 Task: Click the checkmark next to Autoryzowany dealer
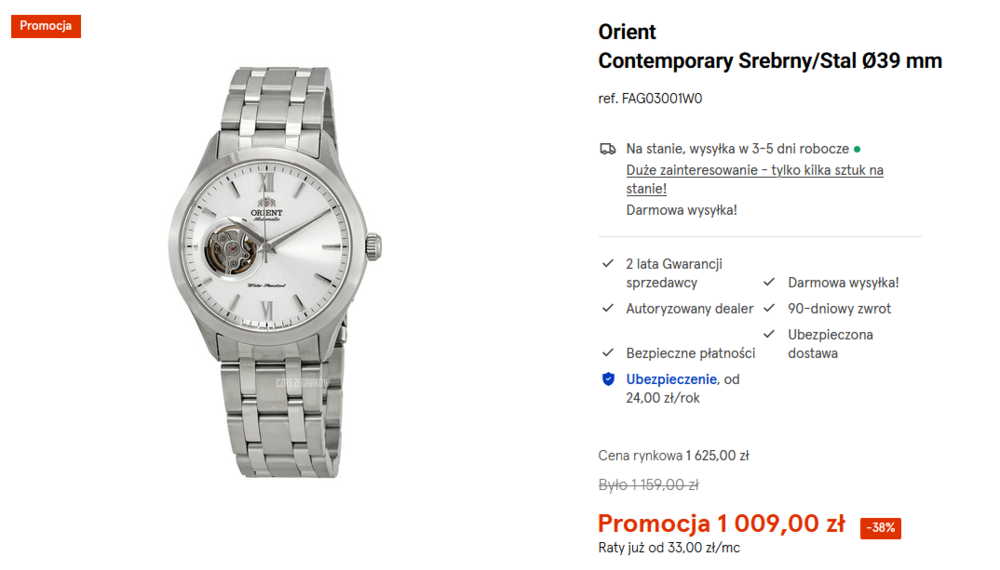(608, 309)
